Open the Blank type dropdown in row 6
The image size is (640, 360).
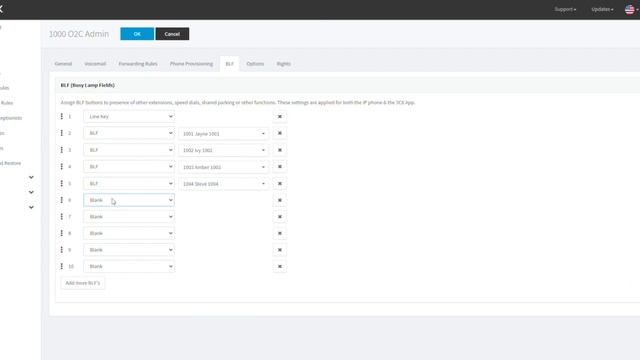(129, 200)
